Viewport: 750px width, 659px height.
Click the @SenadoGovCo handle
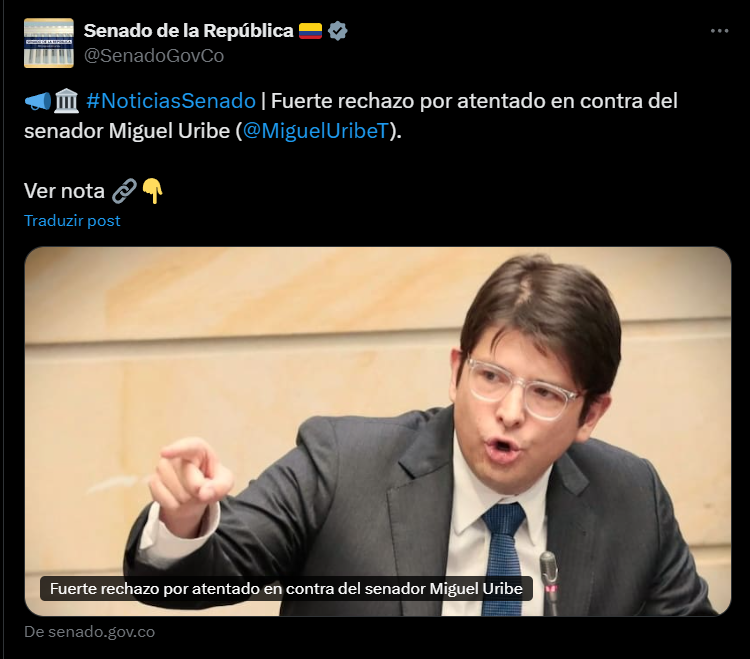pos(154,56)
